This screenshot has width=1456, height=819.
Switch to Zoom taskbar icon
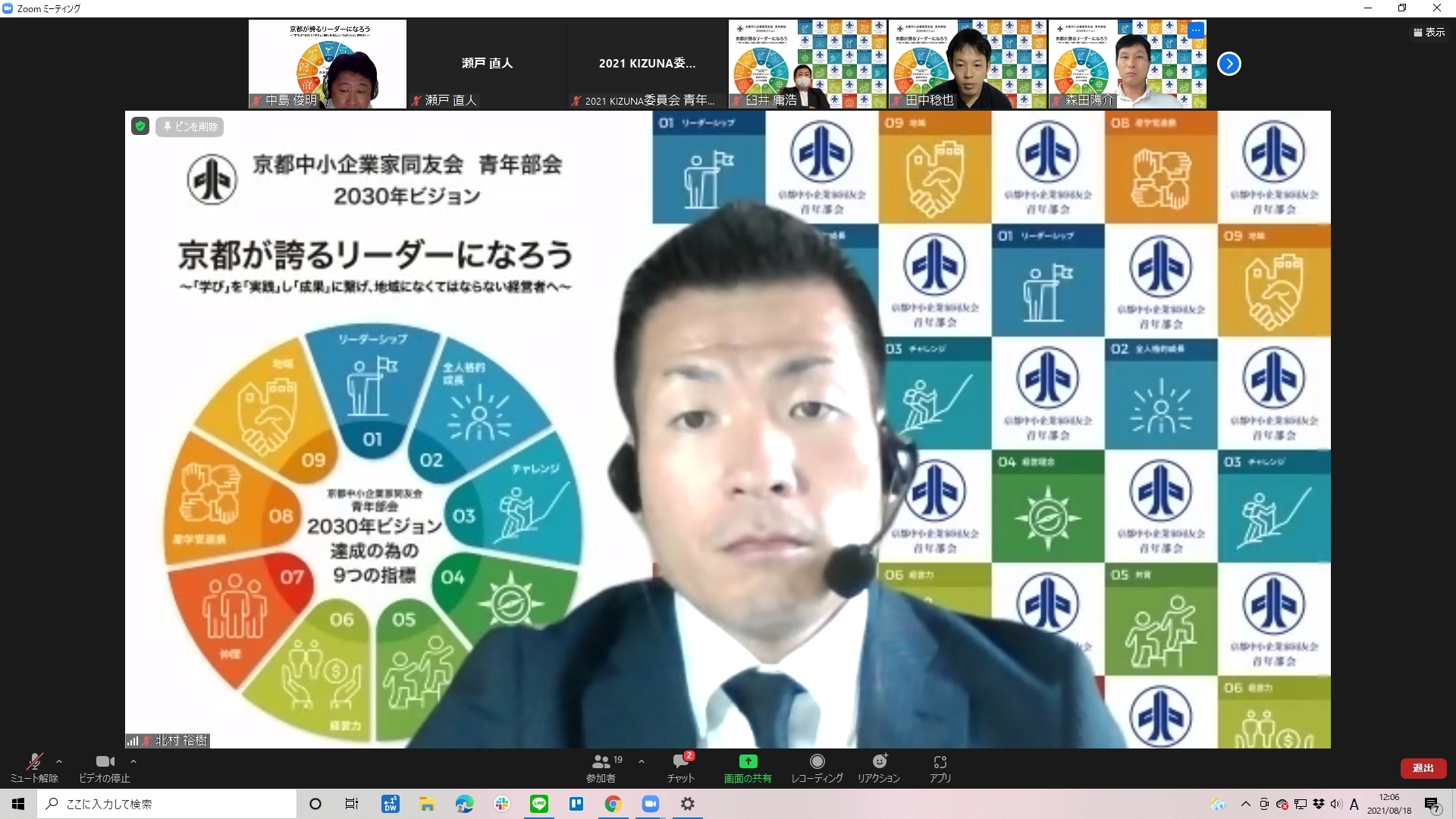(650, 804)
